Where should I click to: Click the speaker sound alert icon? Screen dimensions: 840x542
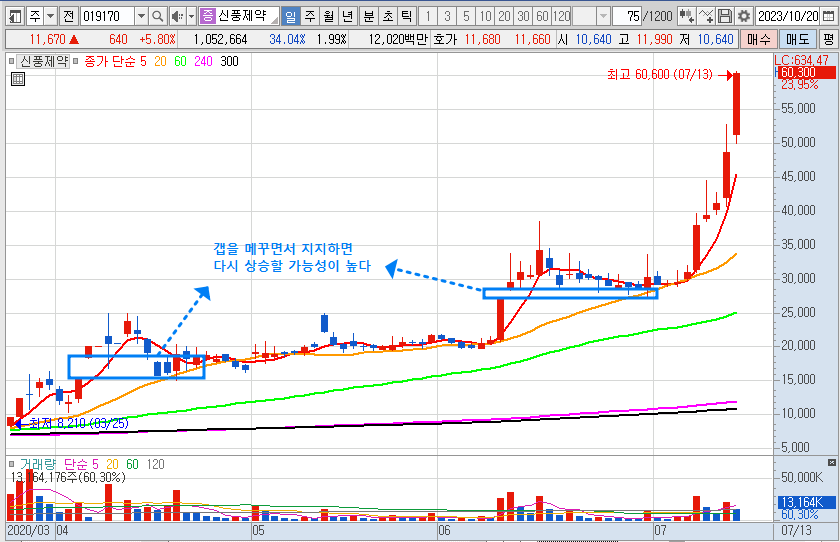177,16
